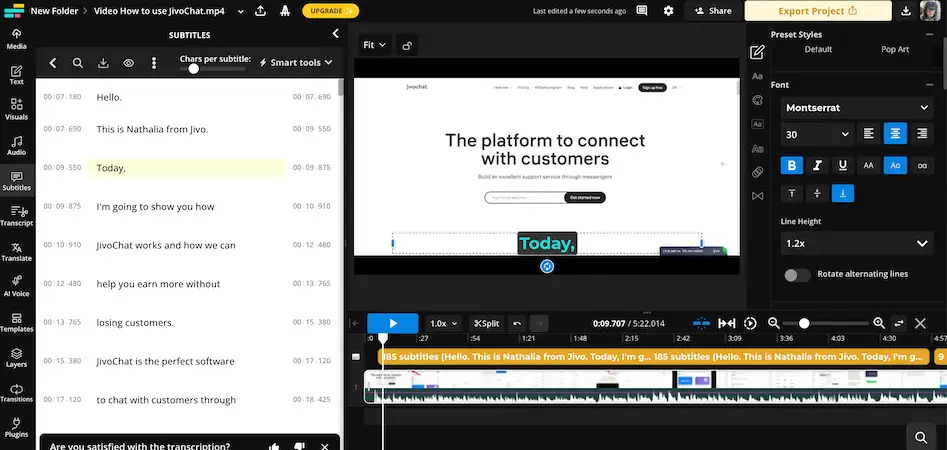Toggle Rotate alternating lines switch
The width and height of the screenshot is (947, 450).
(x=797, y=275)
